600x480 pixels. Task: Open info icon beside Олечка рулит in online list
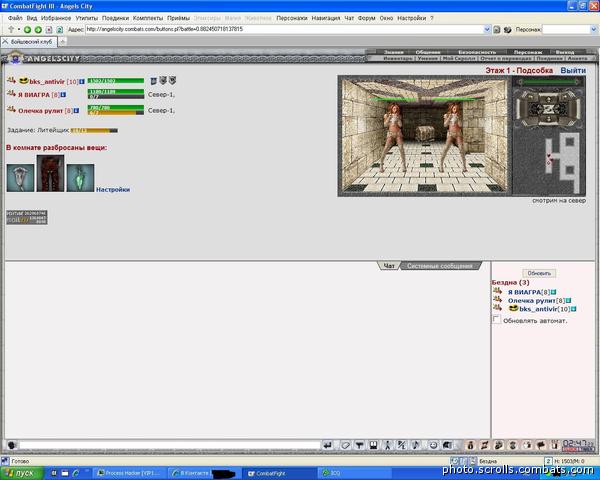click(568, 300)
